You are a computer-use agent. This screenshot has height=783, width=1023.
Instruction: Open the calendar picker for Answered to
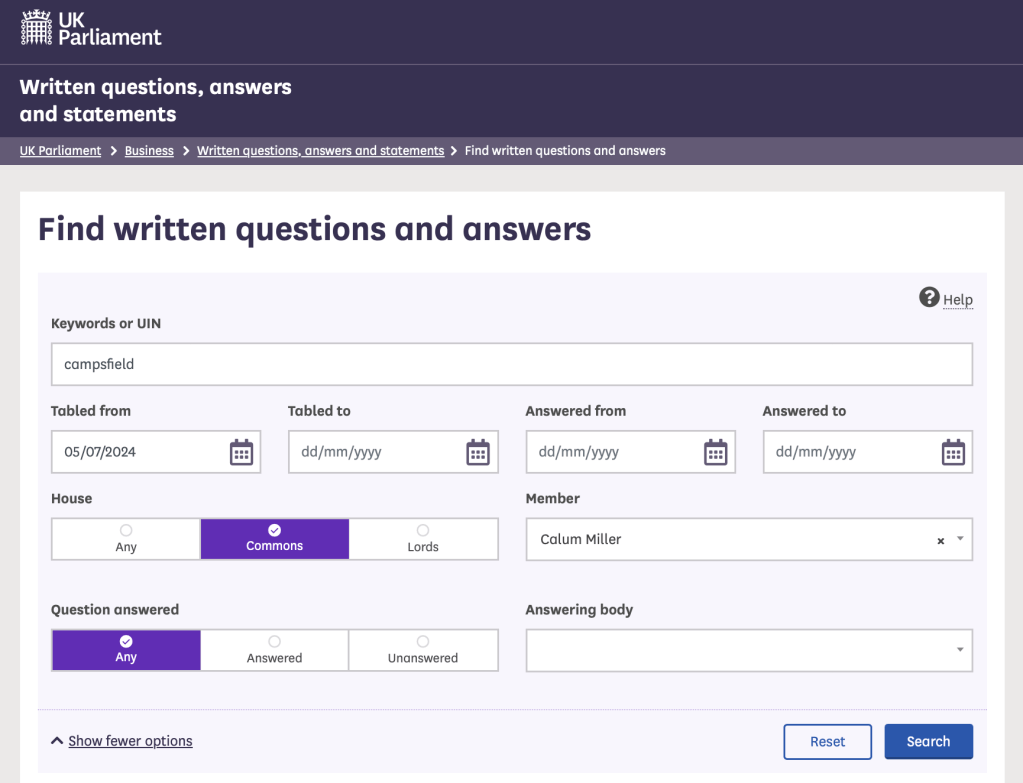pyautogui.click(x=951, y=452)
